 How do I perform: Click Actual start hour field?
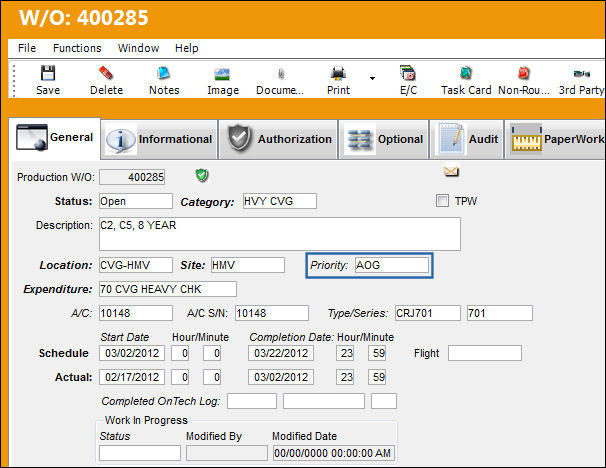coord(180,377)
